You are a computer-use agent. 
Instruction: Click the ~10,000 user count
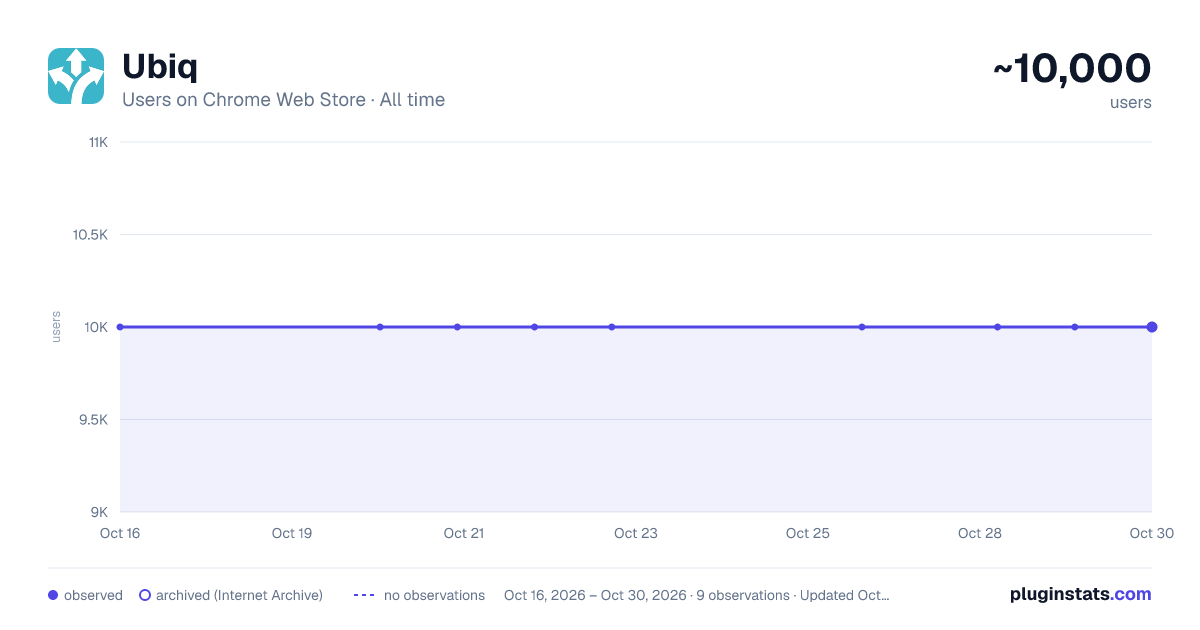pos(1072,68)
